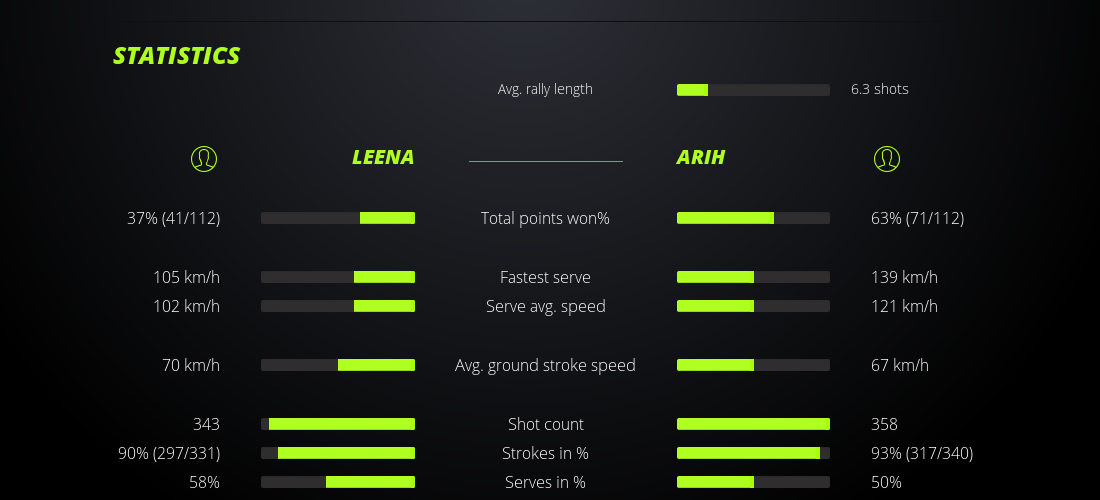Screen dimensions: 1100x500
Task: Click Leena's player avatar icon
Action: point(204,158)
